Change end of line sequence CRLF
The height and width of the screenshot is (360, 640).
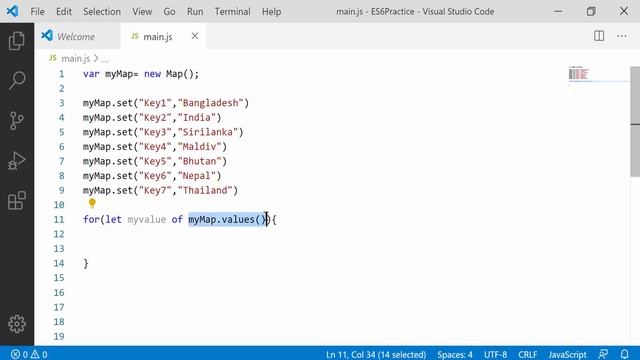(527, 354)
